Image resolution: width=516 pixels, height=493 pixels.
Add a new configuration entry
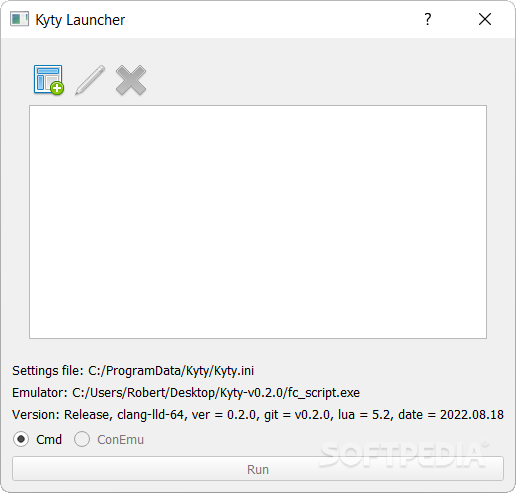coord(49,80)
